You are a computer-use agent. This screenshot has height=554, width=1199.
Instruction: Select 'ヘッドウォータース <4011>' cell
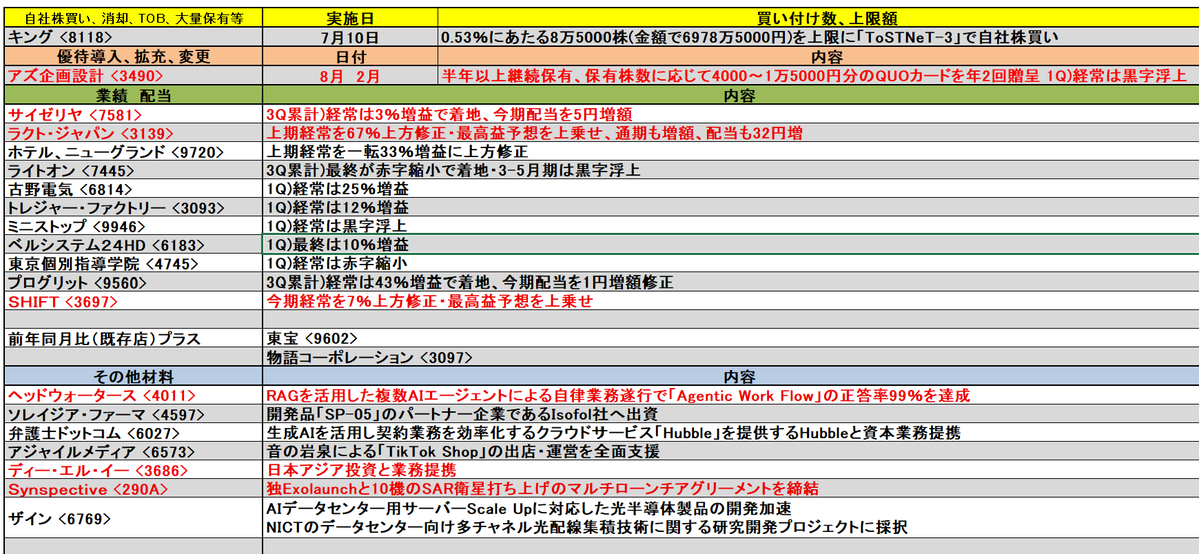[134, 396]
